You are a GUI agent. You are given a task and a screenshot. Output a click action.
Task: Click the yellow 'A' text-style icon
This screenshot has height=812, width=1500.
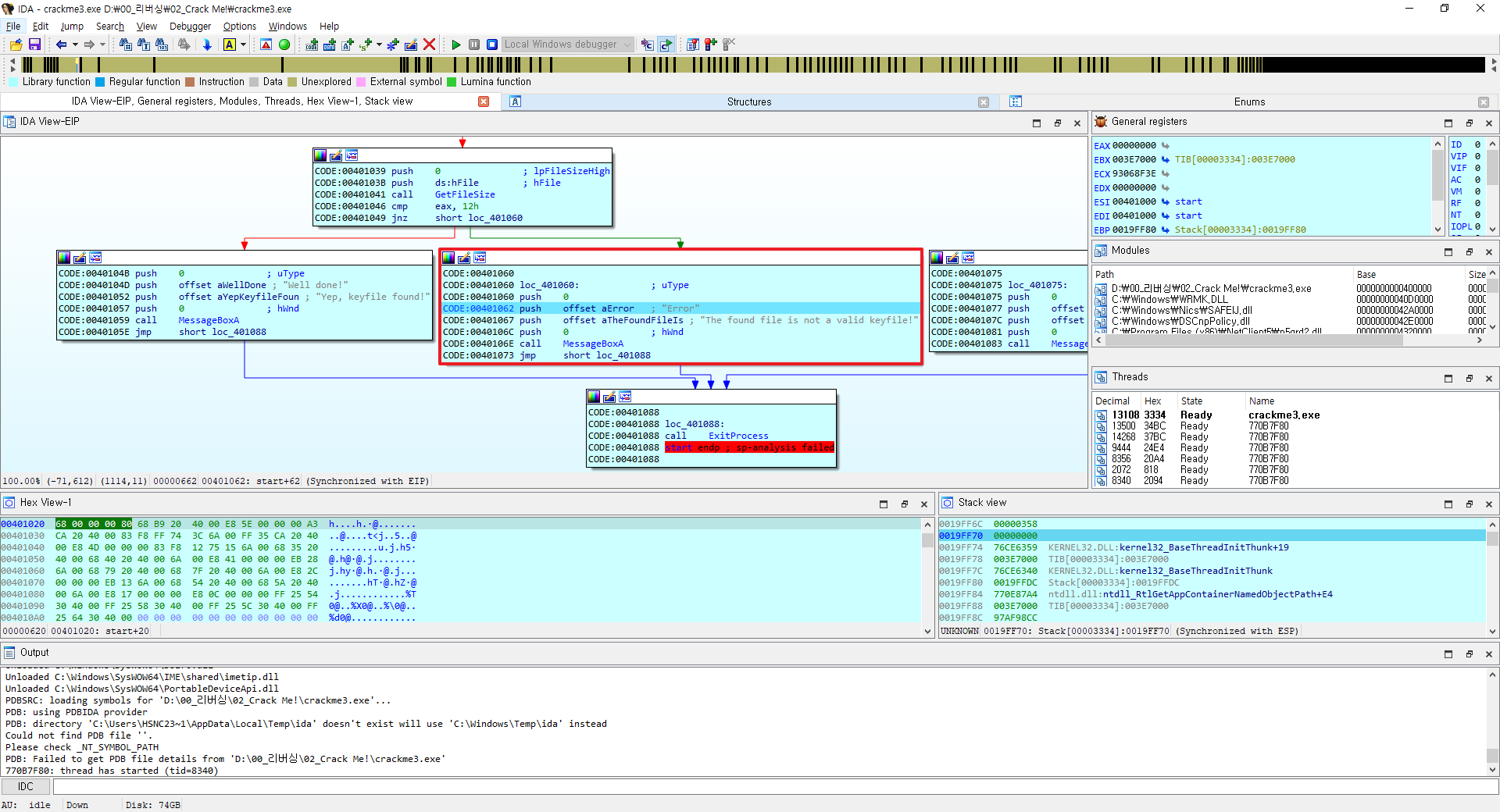pyautogui.click(x=230, y=45)
